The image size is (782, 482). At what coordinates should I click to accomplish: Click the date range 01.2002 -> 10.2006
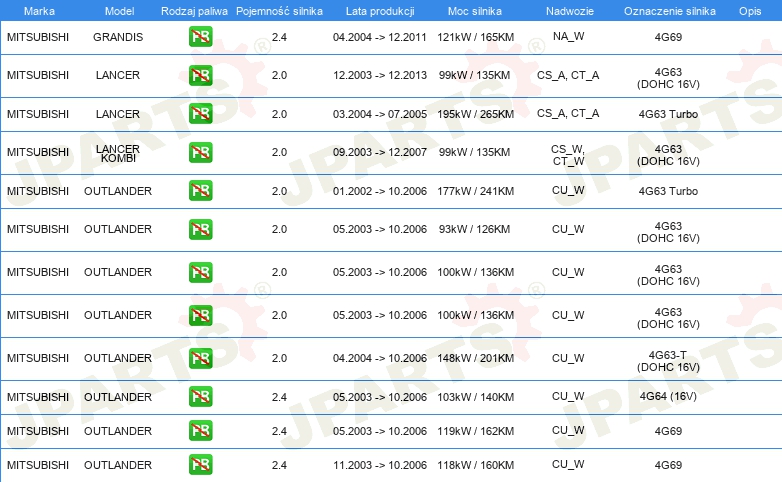pyautogui.click(x=380, y=191)
